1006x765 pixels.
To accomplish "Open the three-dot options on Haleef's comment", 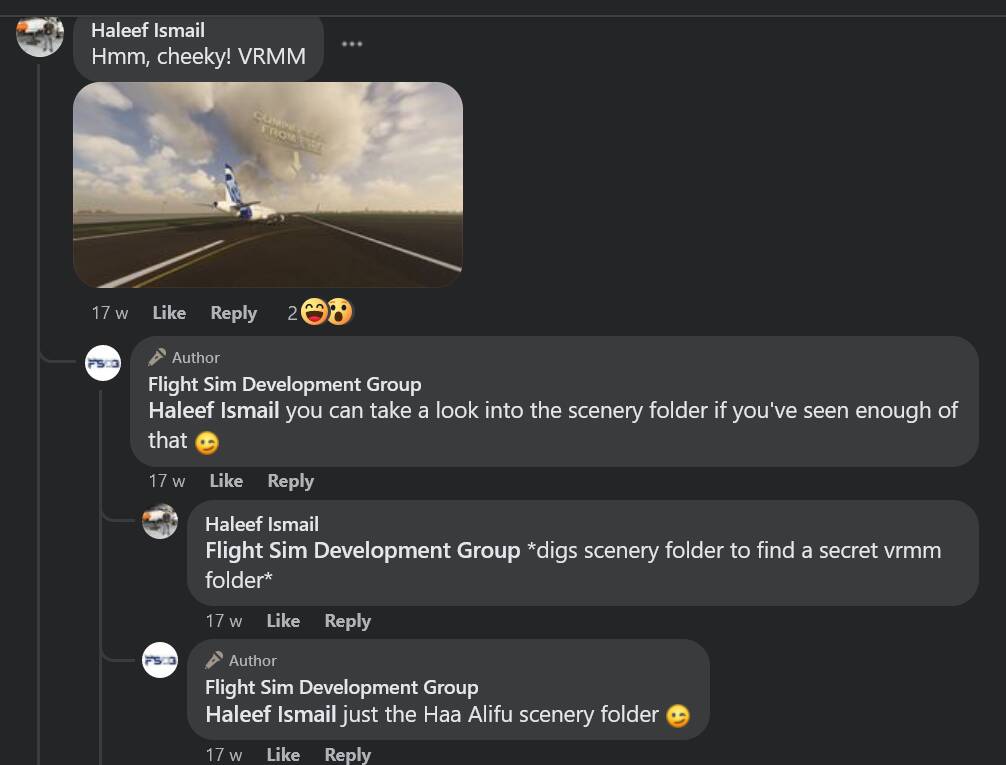I will click(x=352, y=44).
